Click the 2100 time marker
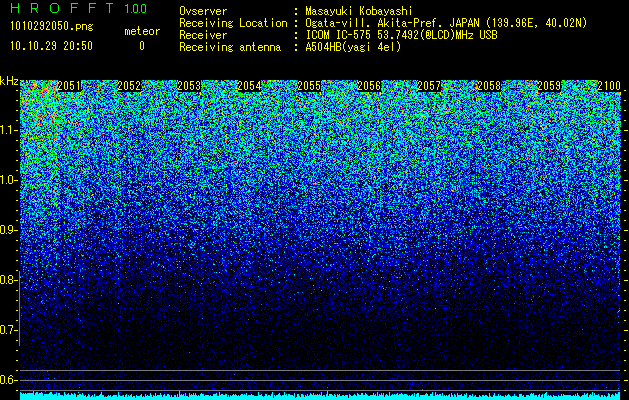 tap(609, 86)
